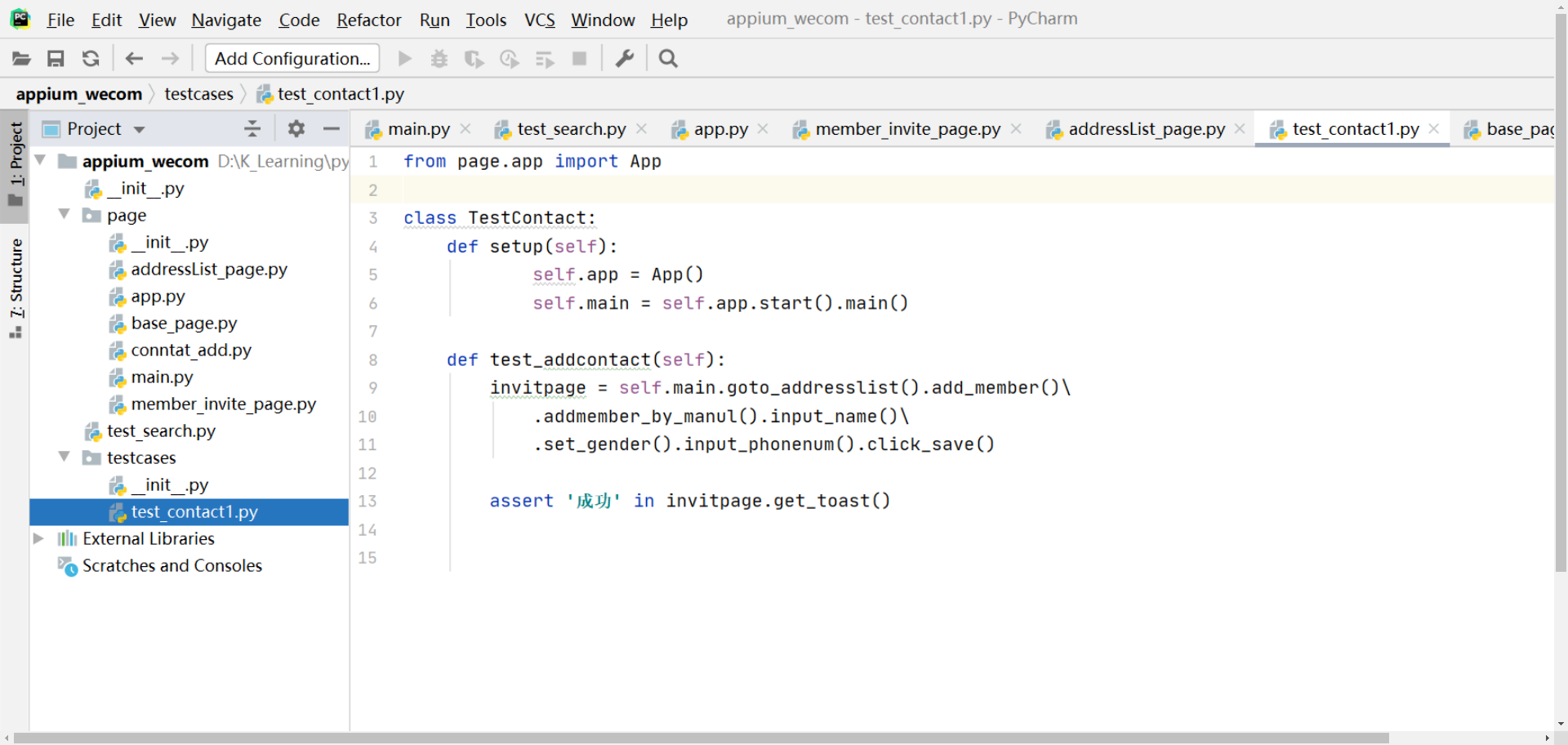This screenshot has width=1568, height=745.
Task: Select test_search.py in project tree
Action: [x=161, y=430]
